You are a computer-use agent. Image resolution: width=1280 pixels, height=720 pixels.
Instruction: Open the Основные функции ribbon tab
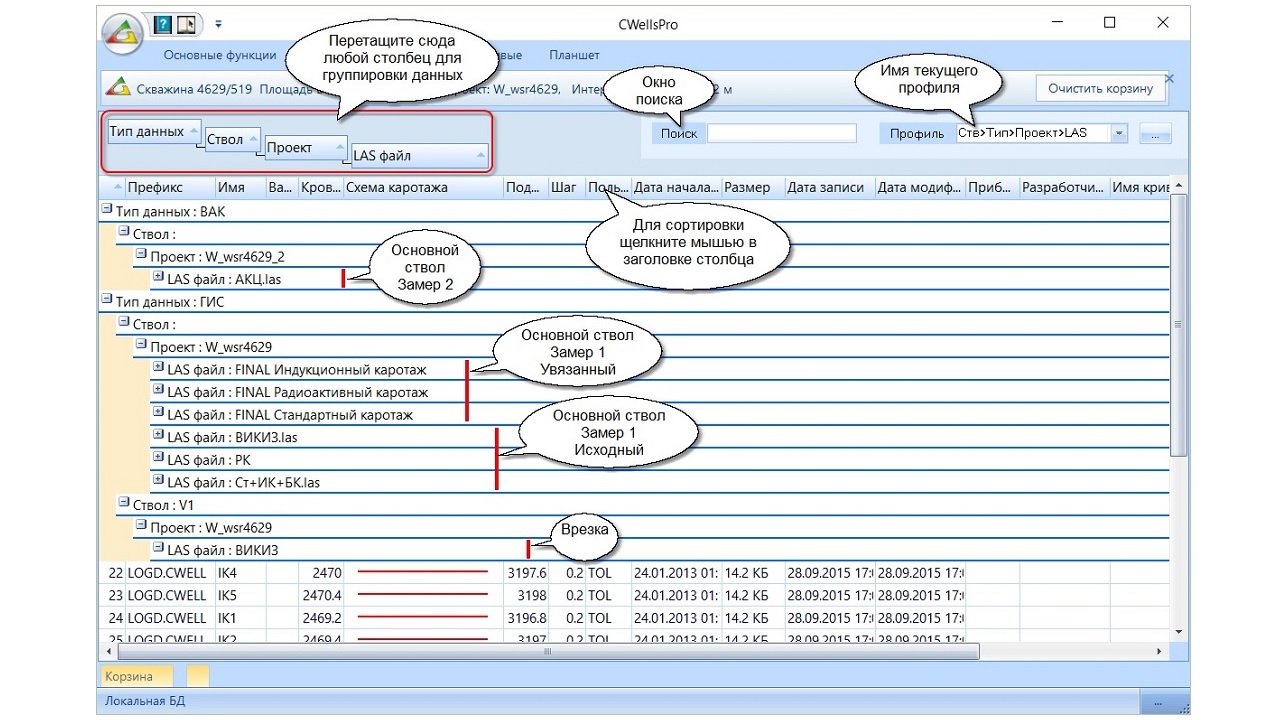[x=220, y=56]
